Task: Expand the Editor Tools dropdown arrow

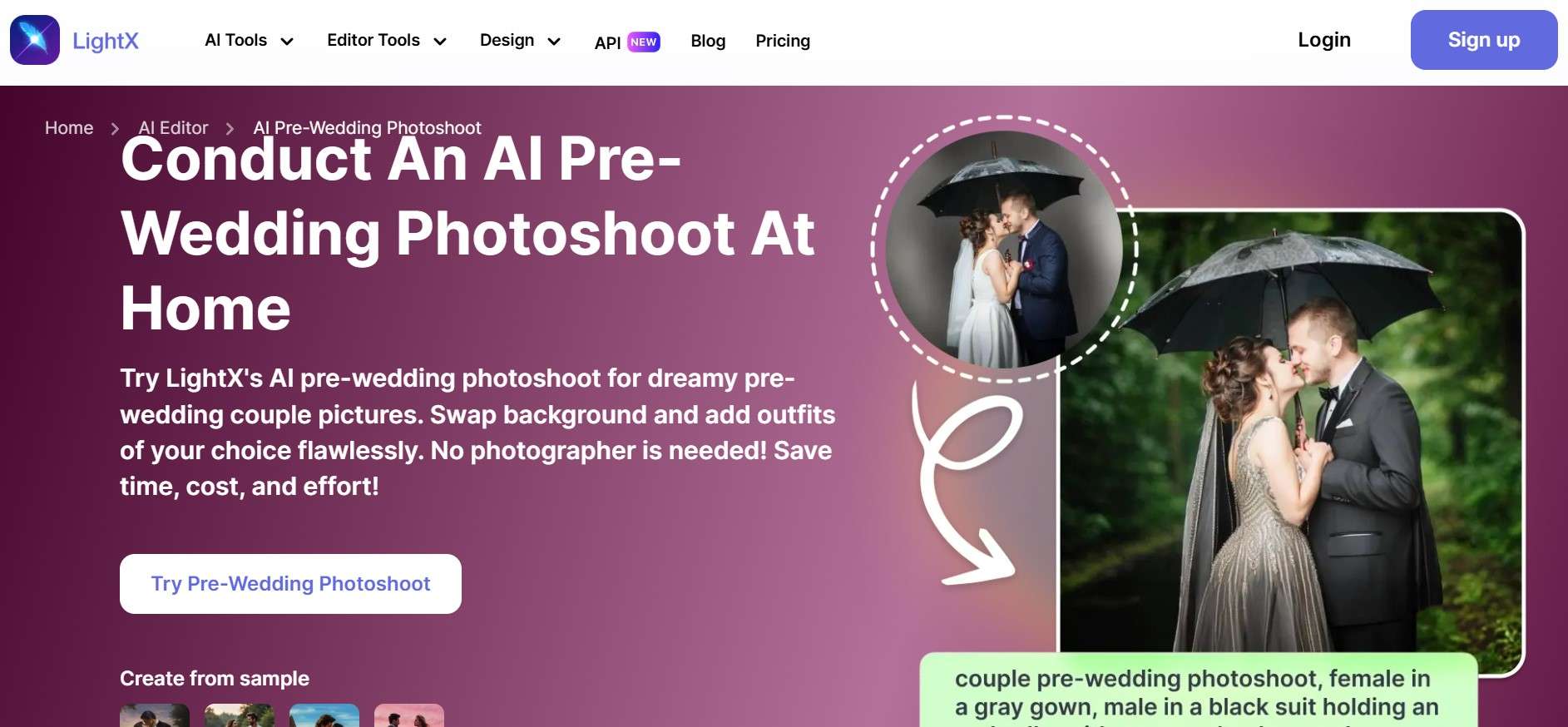Action: pos(440,42)
